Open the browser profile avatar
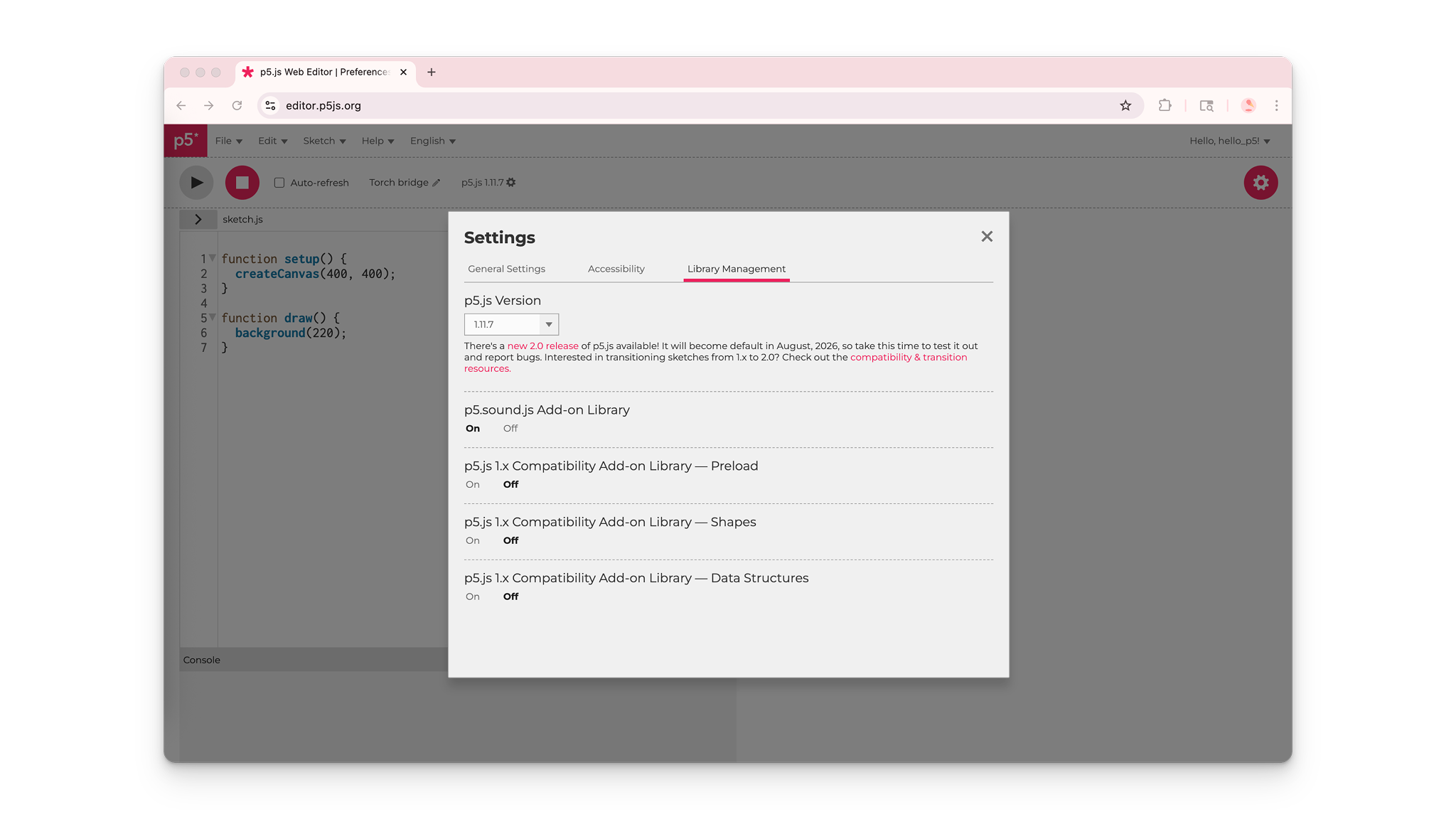The image size is (1456, 819). 1248,105
